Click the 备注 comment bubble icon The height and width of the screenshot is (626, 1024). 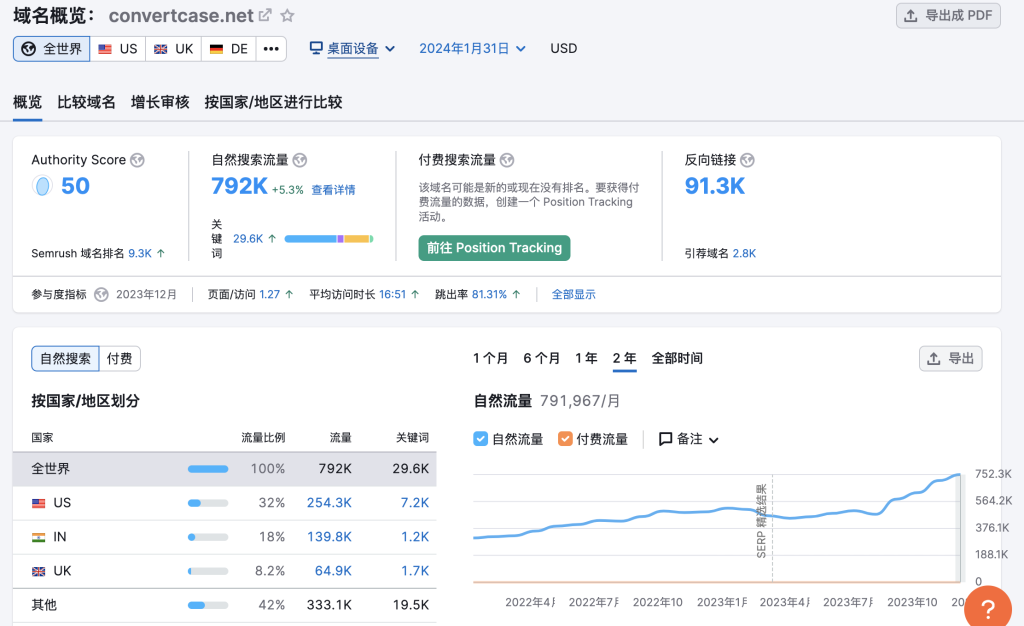pyautogui.click(x=665, y=439)
